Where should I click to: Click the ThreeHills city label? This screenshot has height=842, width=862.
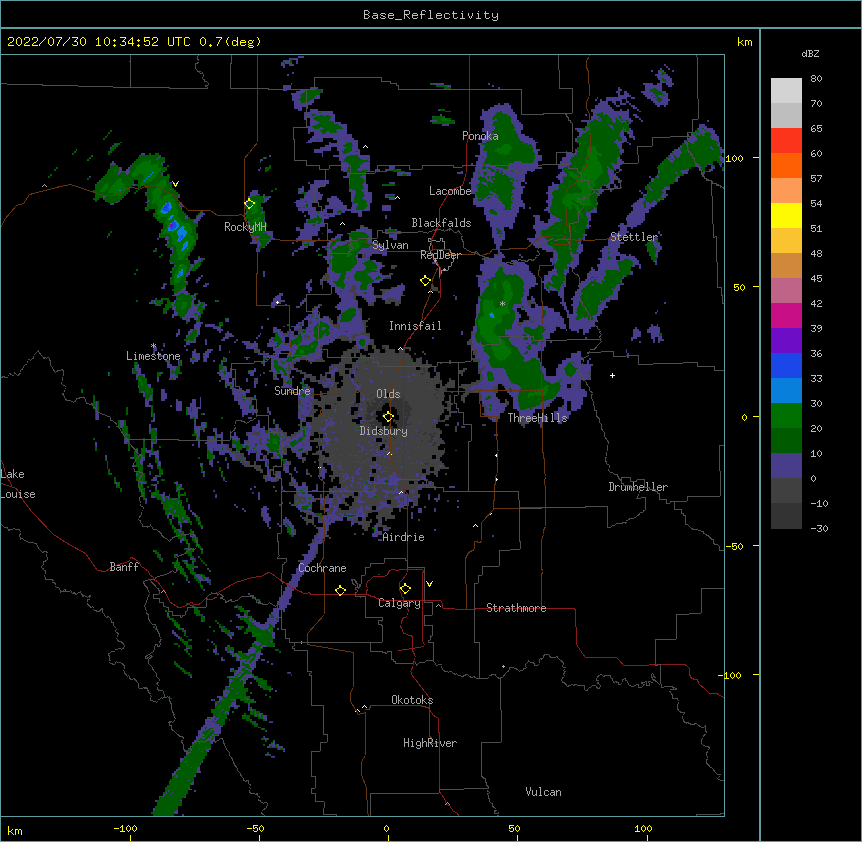coord(537,418)
